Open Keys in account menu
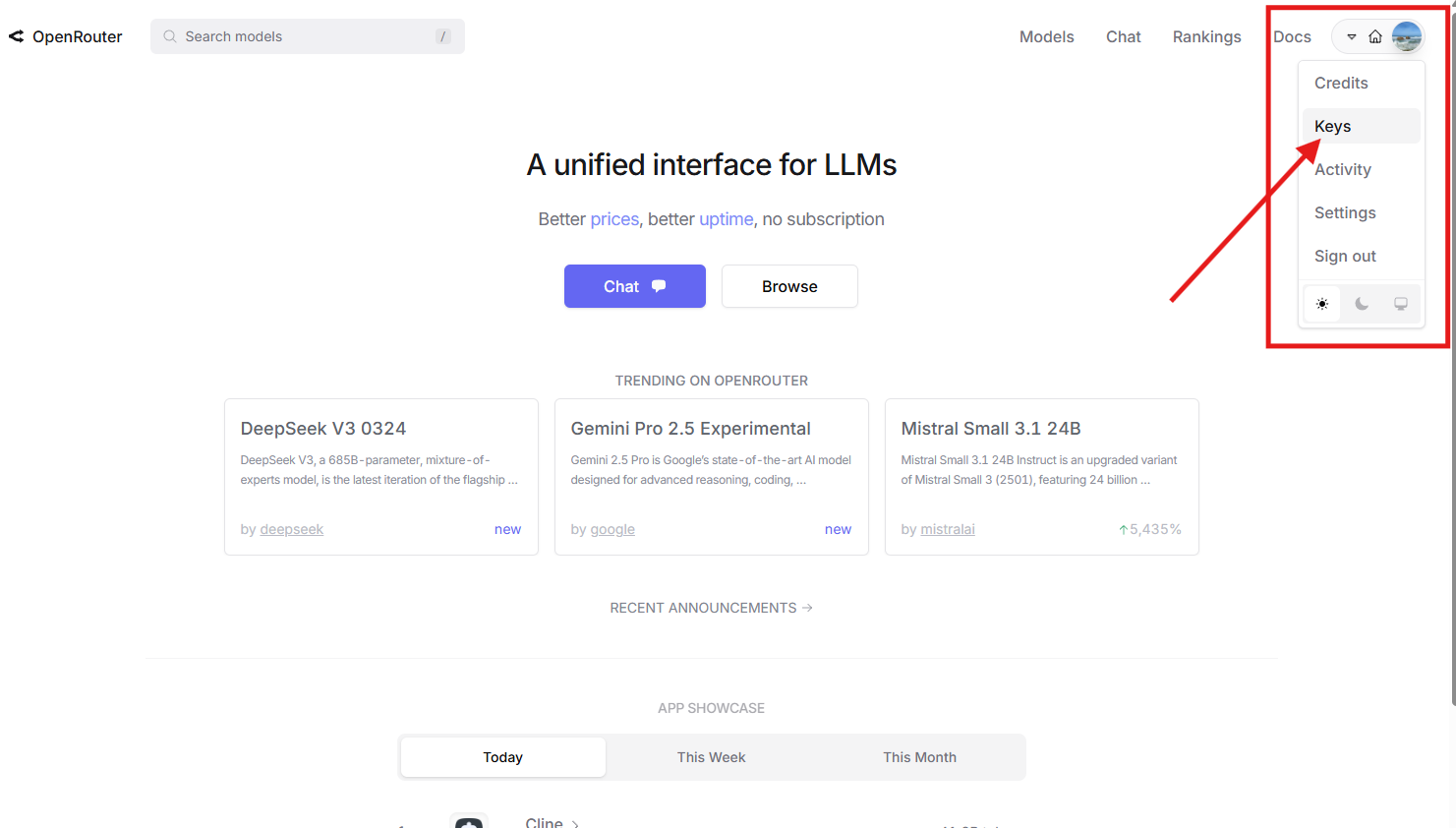This screenshot has width=1456, height=828. tap(1362, 126)
